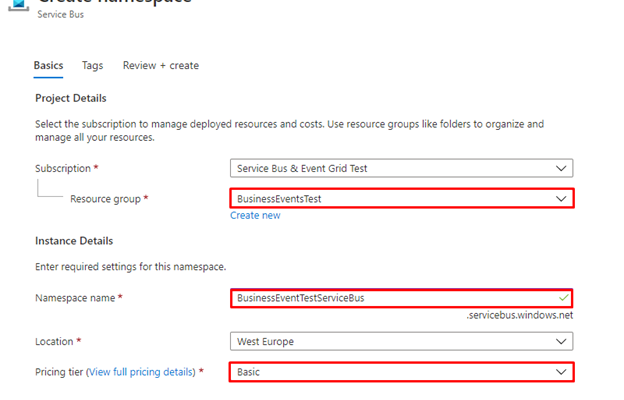Screen dimensions: 624x400
Task: Open the Subscription dropdown
Action: (x=401, y=168)
